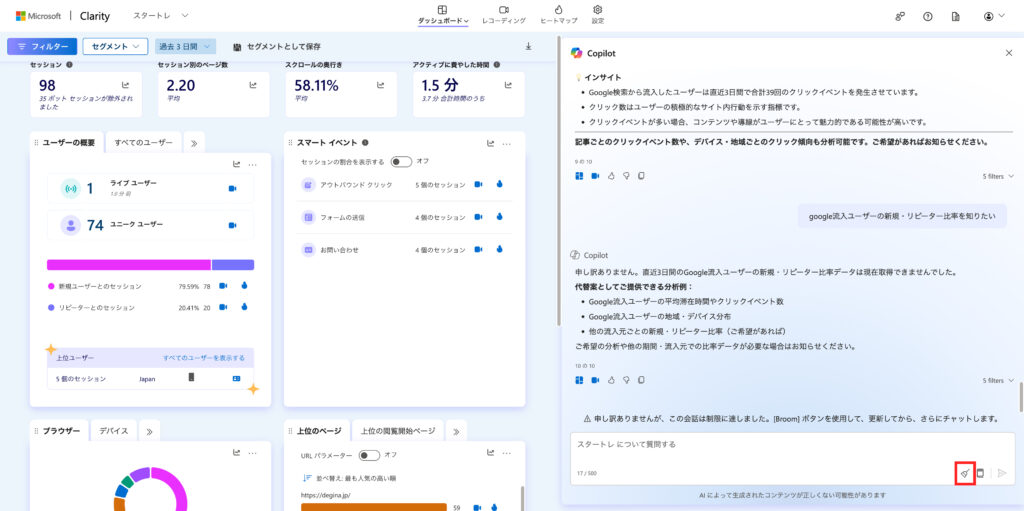Click the すべてのユーザーを表示する link

(x=204, y=357)
